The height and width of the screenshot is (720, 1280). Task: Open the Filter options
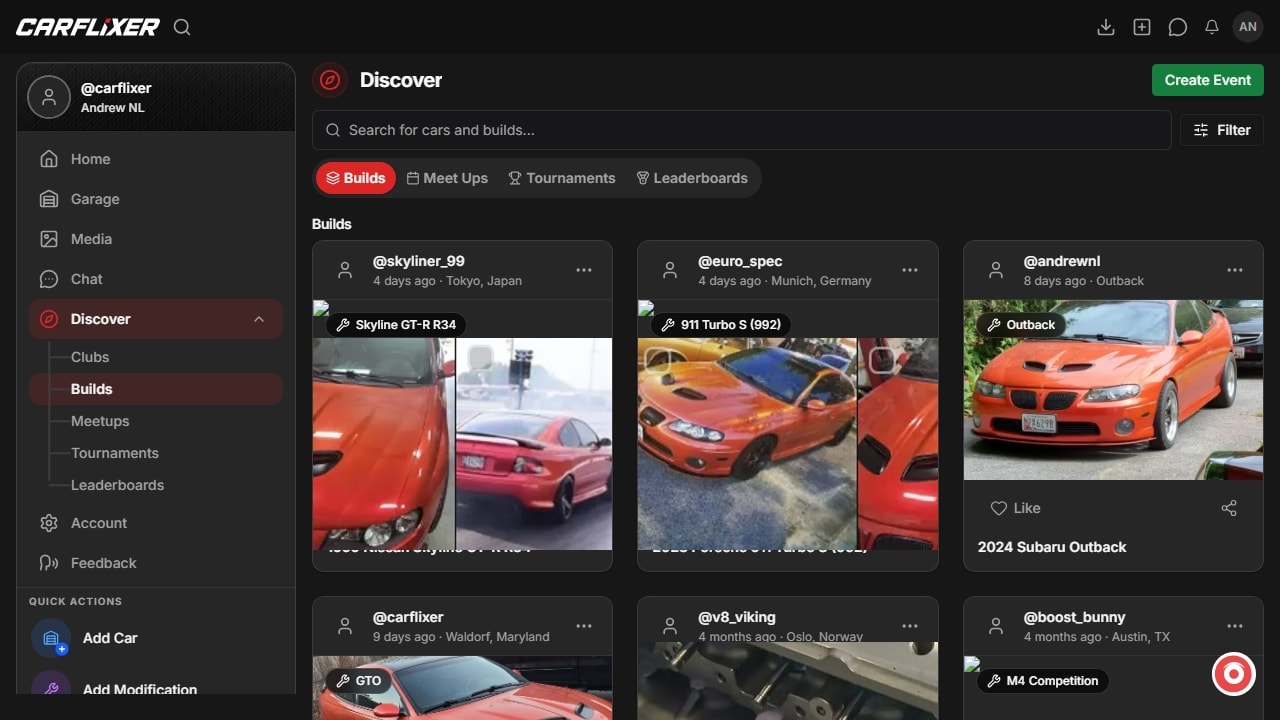tap(1222, 130)
